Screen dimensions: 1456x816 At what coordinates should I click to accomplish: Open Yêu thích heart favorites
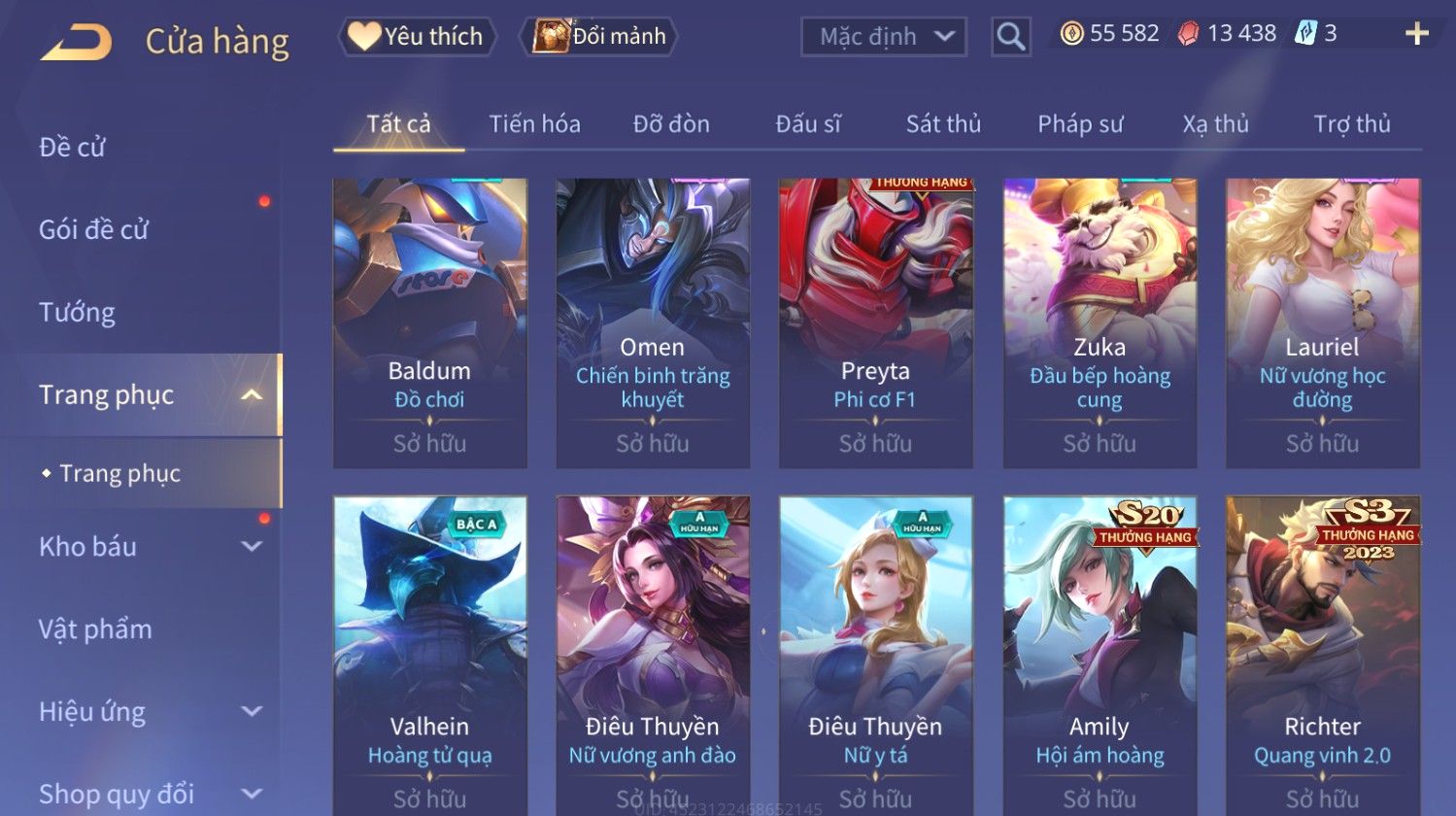[x=417, y=37]
